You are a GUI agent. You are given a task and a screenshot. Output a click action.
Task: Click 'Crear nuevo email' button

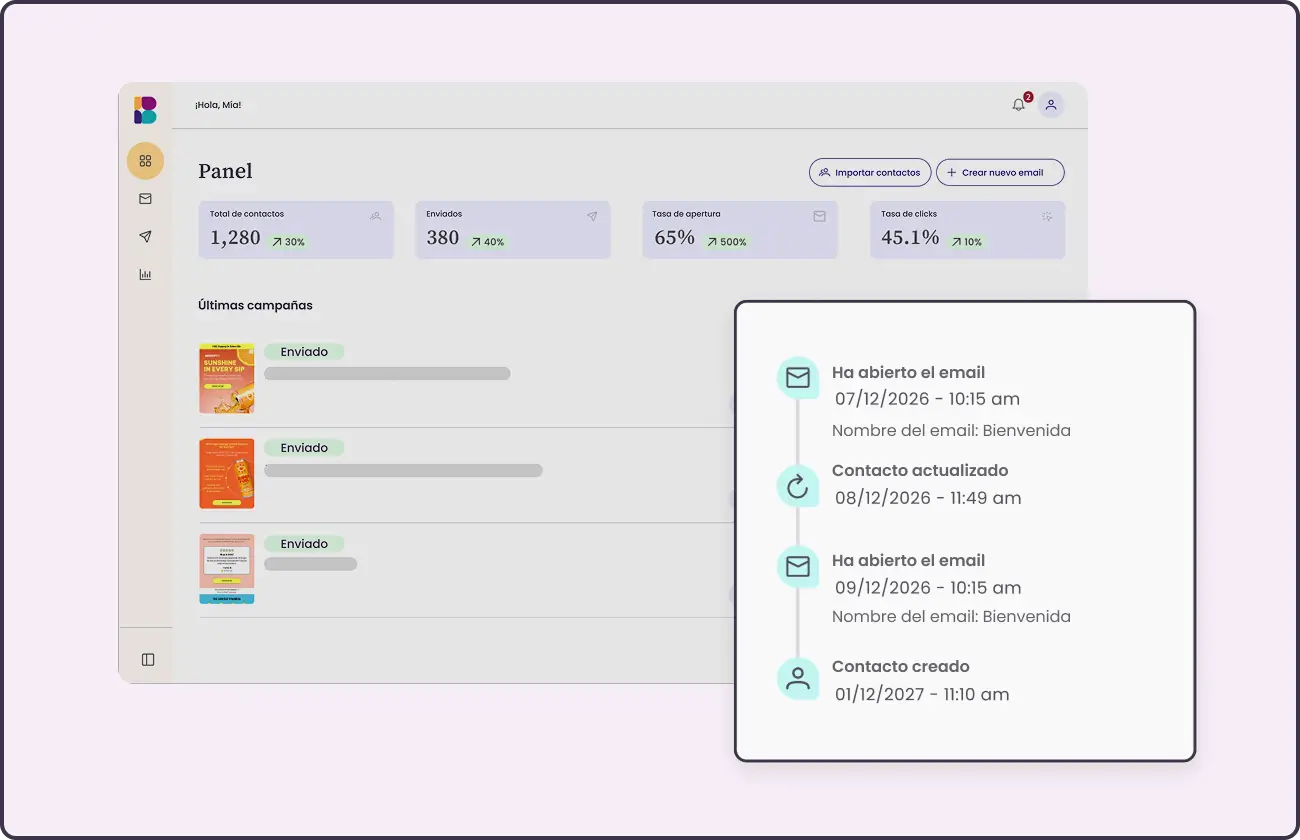click(1000, 172)
